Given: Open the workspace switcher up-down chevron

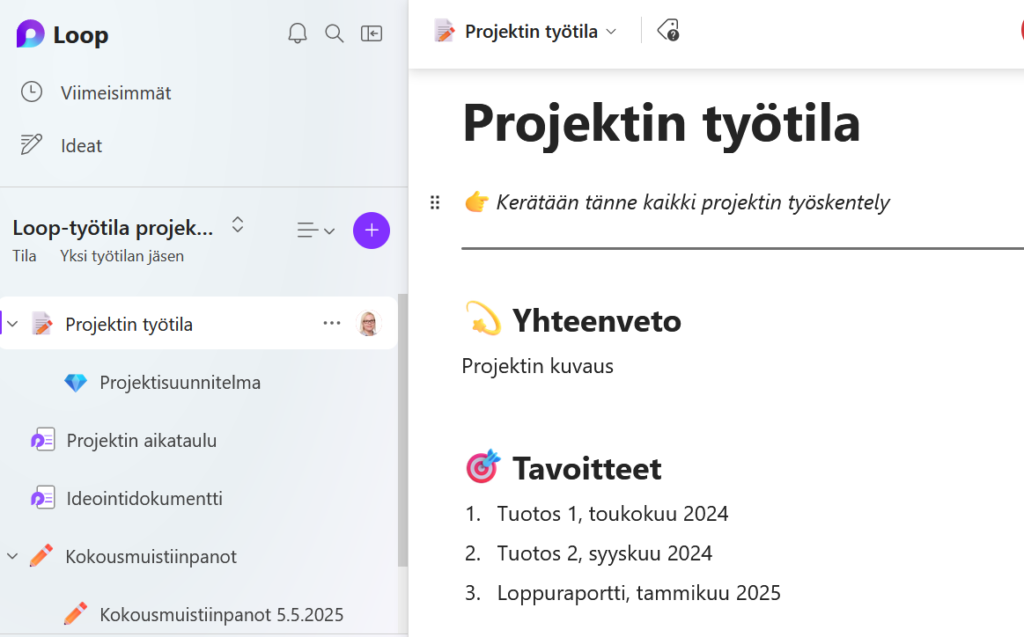Looking at the screenshot, I should click(x=238, y=225).
